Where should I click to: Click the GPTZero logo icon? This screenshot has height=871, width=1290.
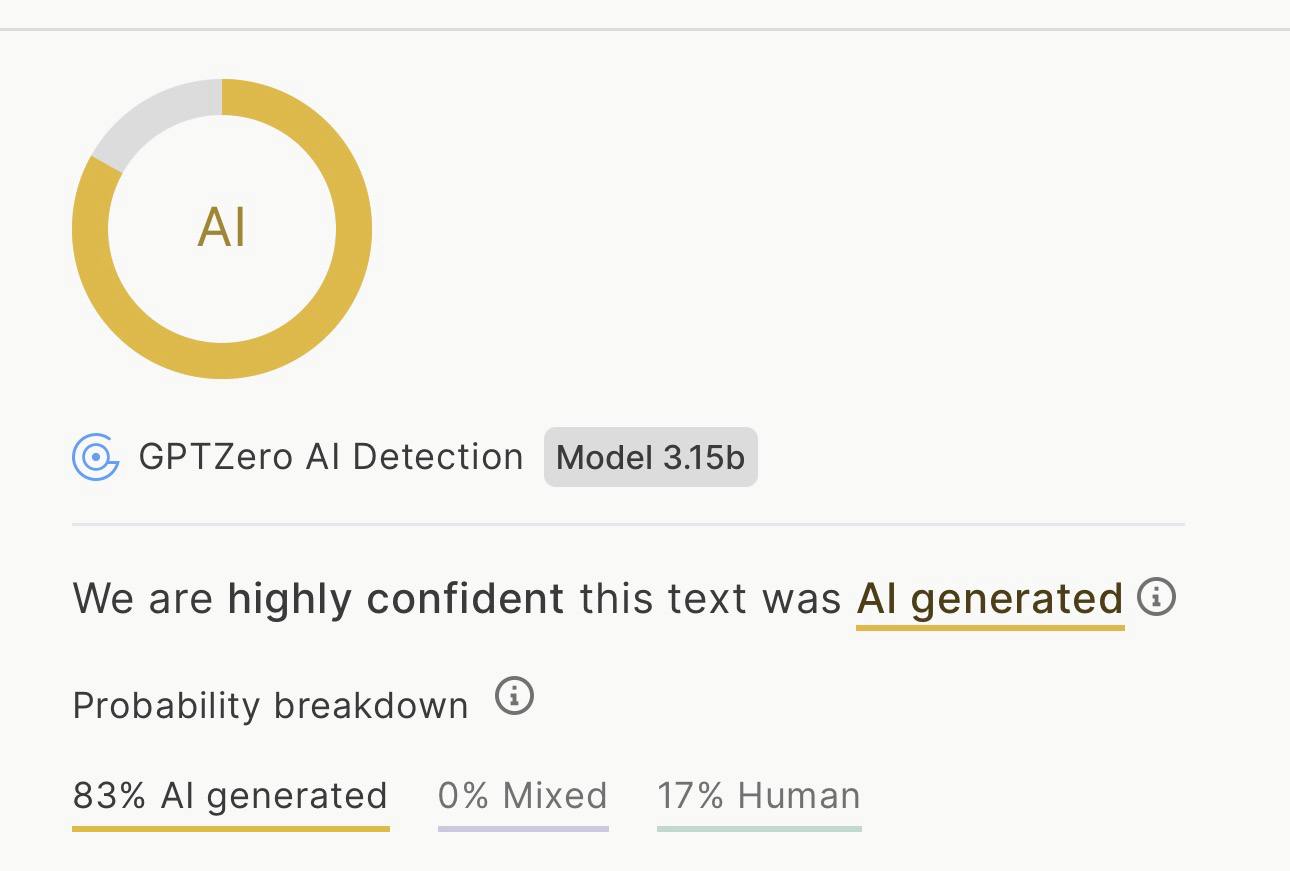pyautogui.click(x=96, y=457)
